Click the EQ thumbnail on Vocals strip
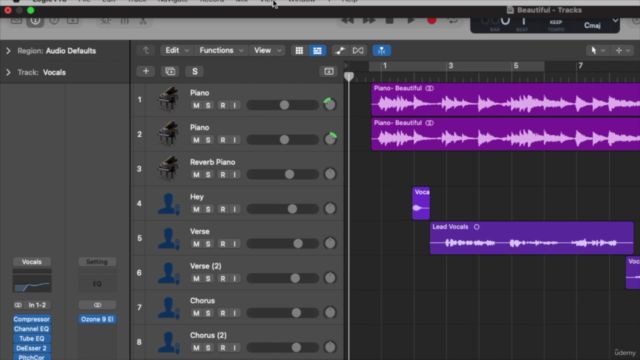640x360 pixels. point(32,283)
